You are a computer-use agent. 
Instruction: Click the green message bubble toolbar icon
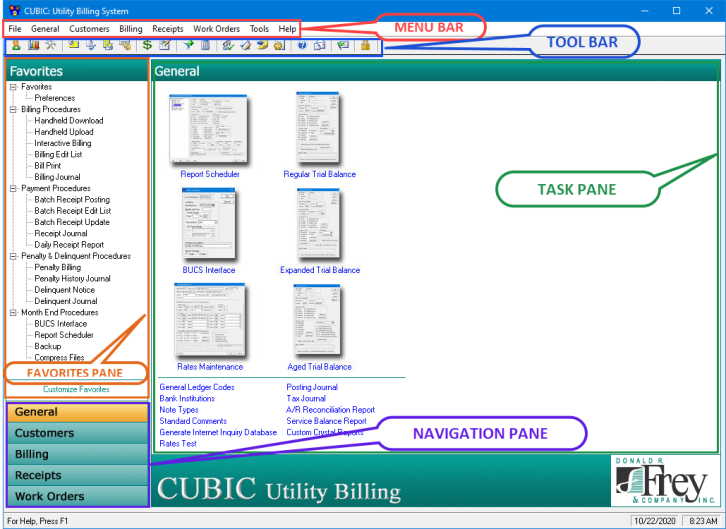tap(343, 45)
